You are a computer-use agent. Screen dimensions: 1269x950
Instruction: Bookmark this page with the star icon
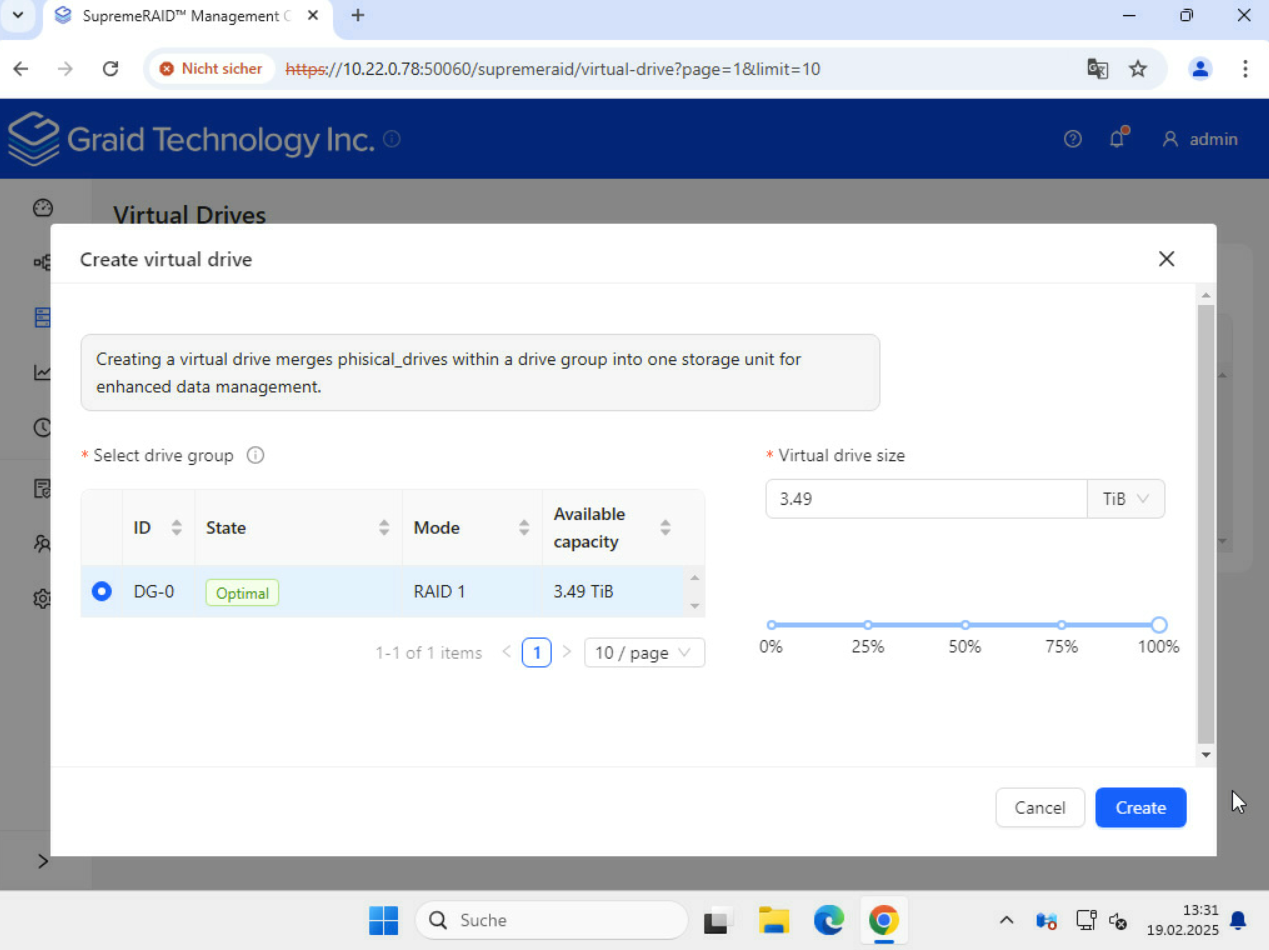tap(1138, 69)
